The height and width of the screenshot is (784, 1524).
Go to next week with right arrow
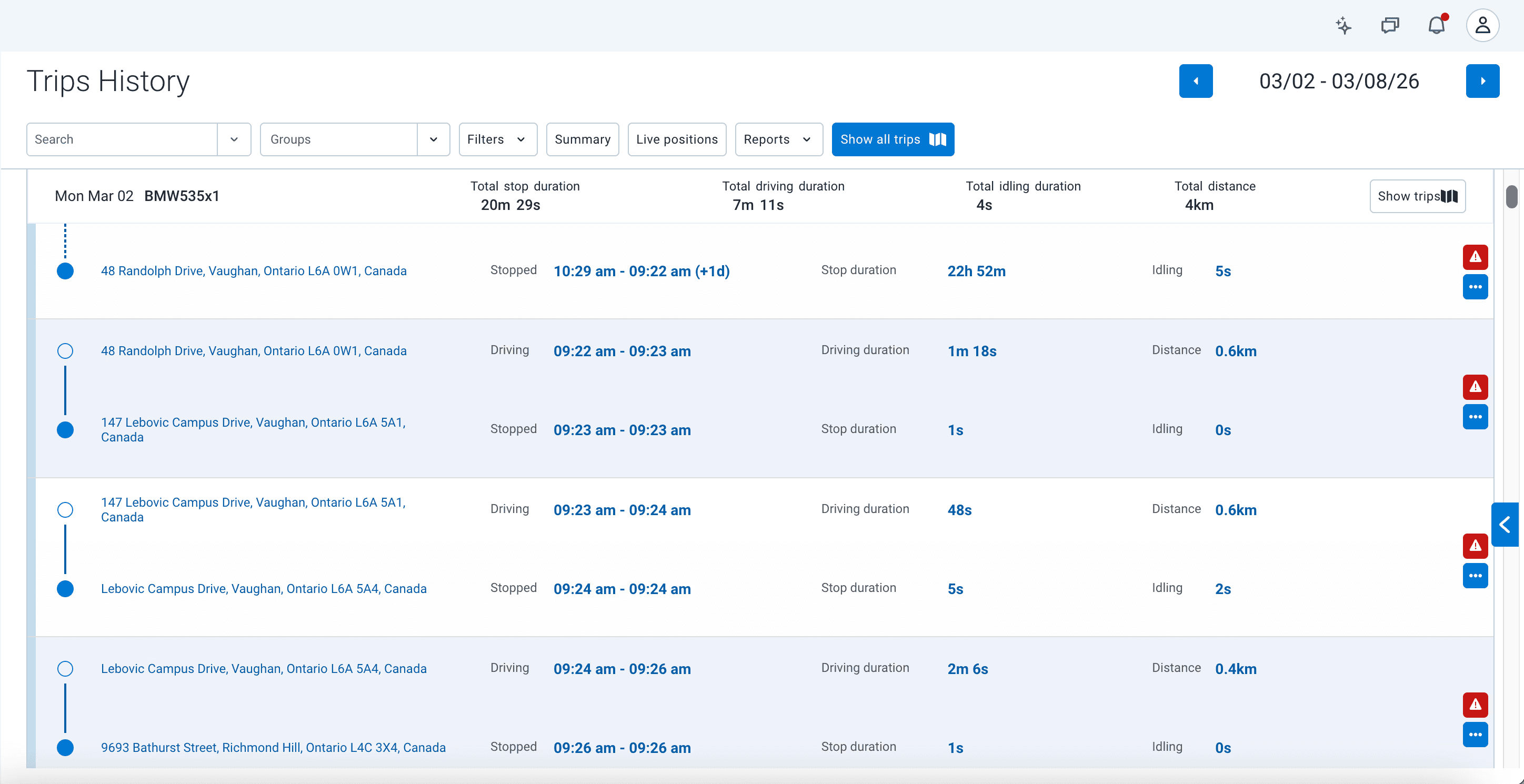tap(1482, 81)
